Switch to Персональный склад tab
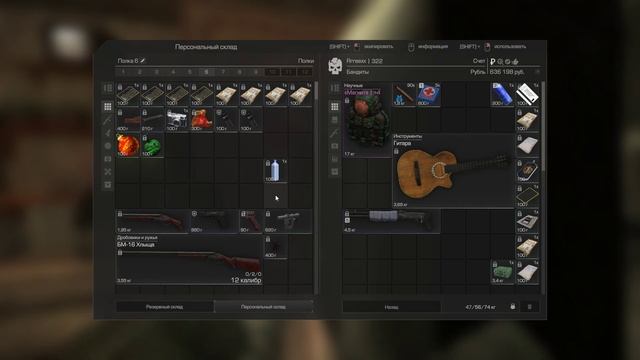The width and height of the screenshot is (640, 360). (x=263, y=307)
